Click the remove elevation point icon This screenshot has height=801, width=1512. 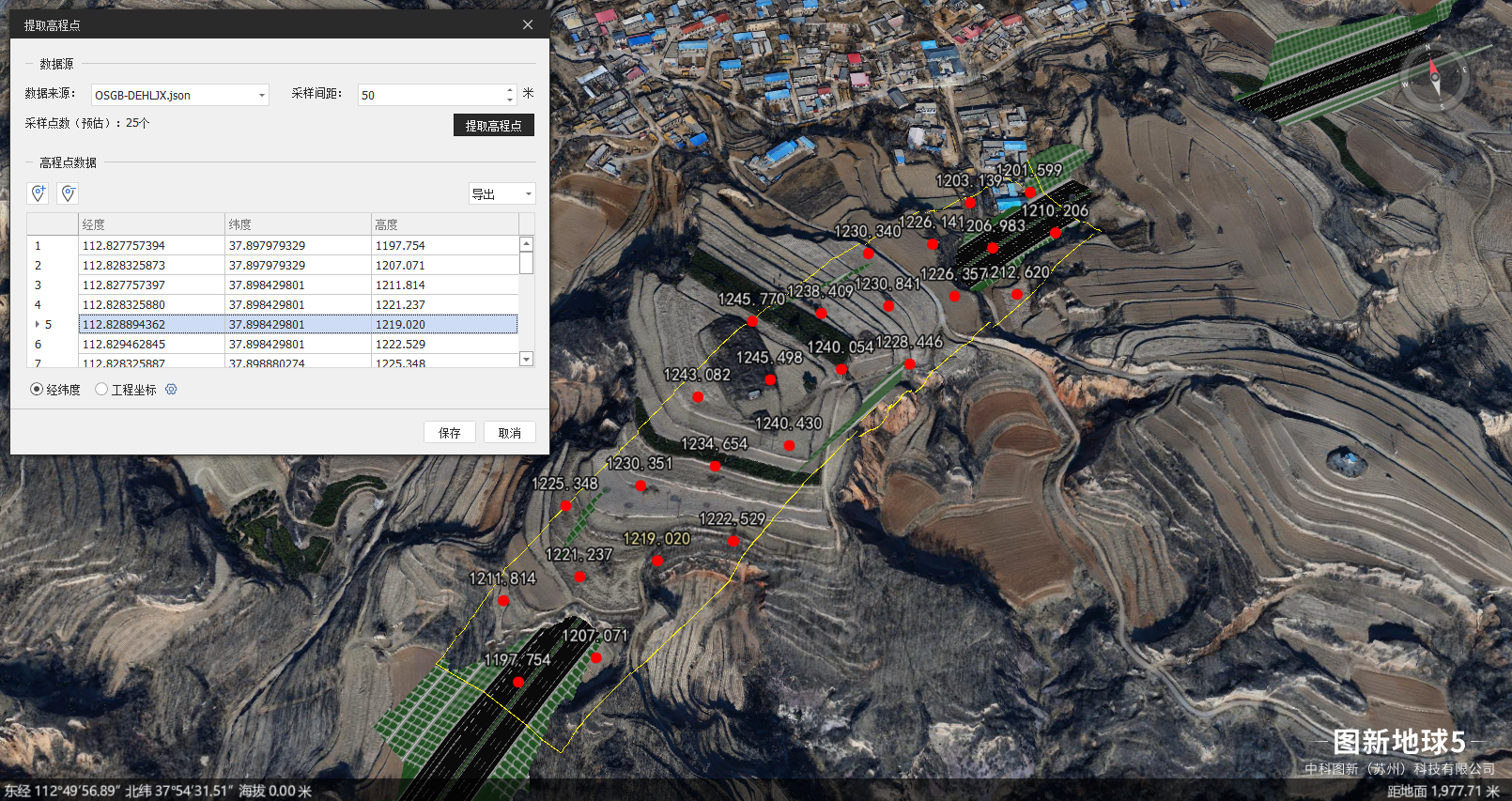click(68, 193)
